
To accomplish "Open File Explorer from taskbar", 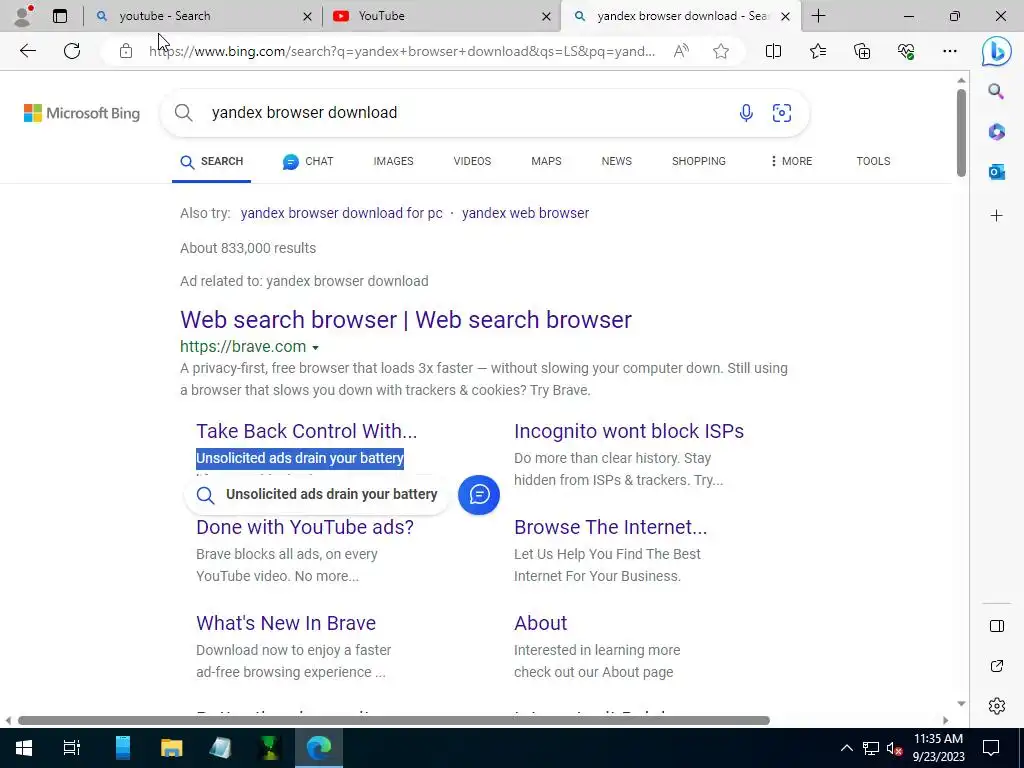I will tap(171, 748).
